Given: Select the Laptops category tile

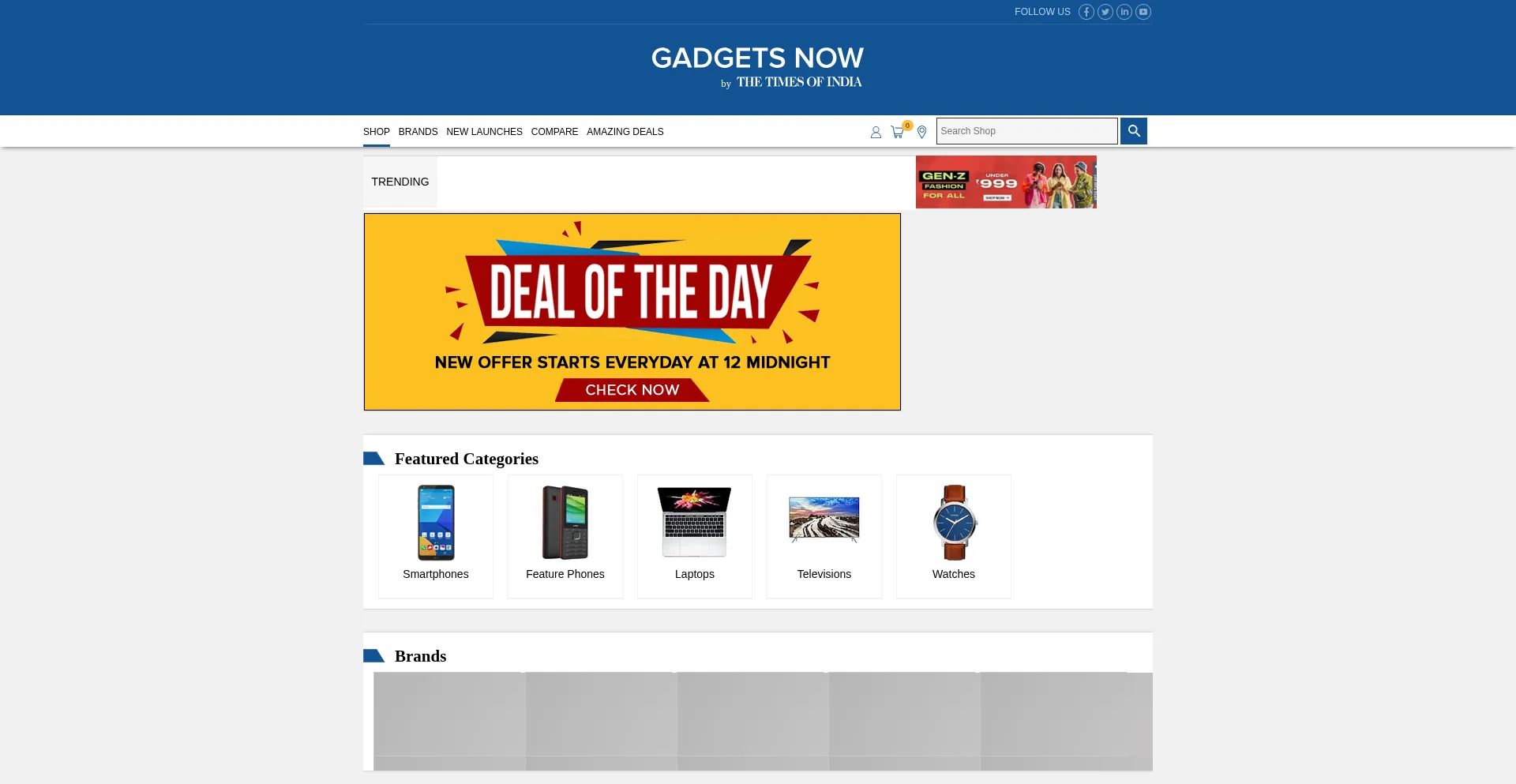Looking at the screenshot, I should [695, 537].
